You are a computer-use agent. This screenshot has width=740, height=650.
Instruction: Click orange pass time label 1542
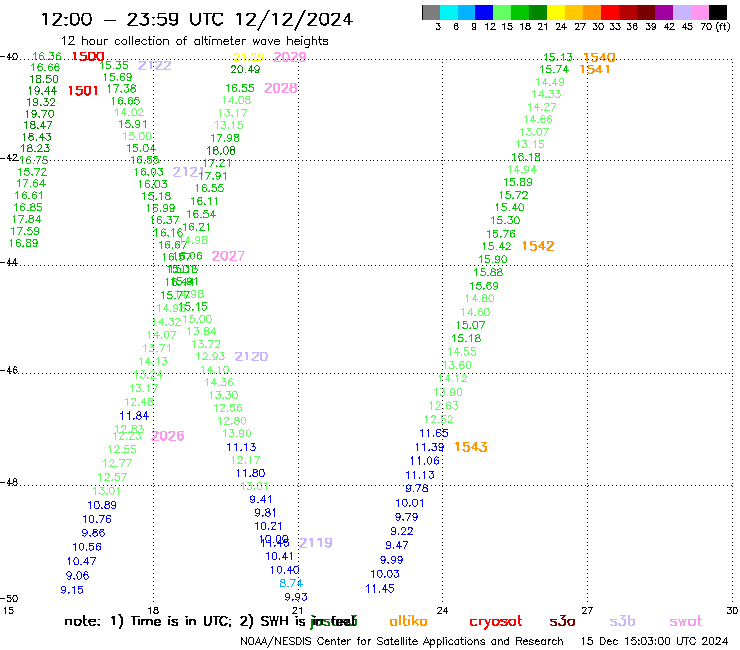538,246
